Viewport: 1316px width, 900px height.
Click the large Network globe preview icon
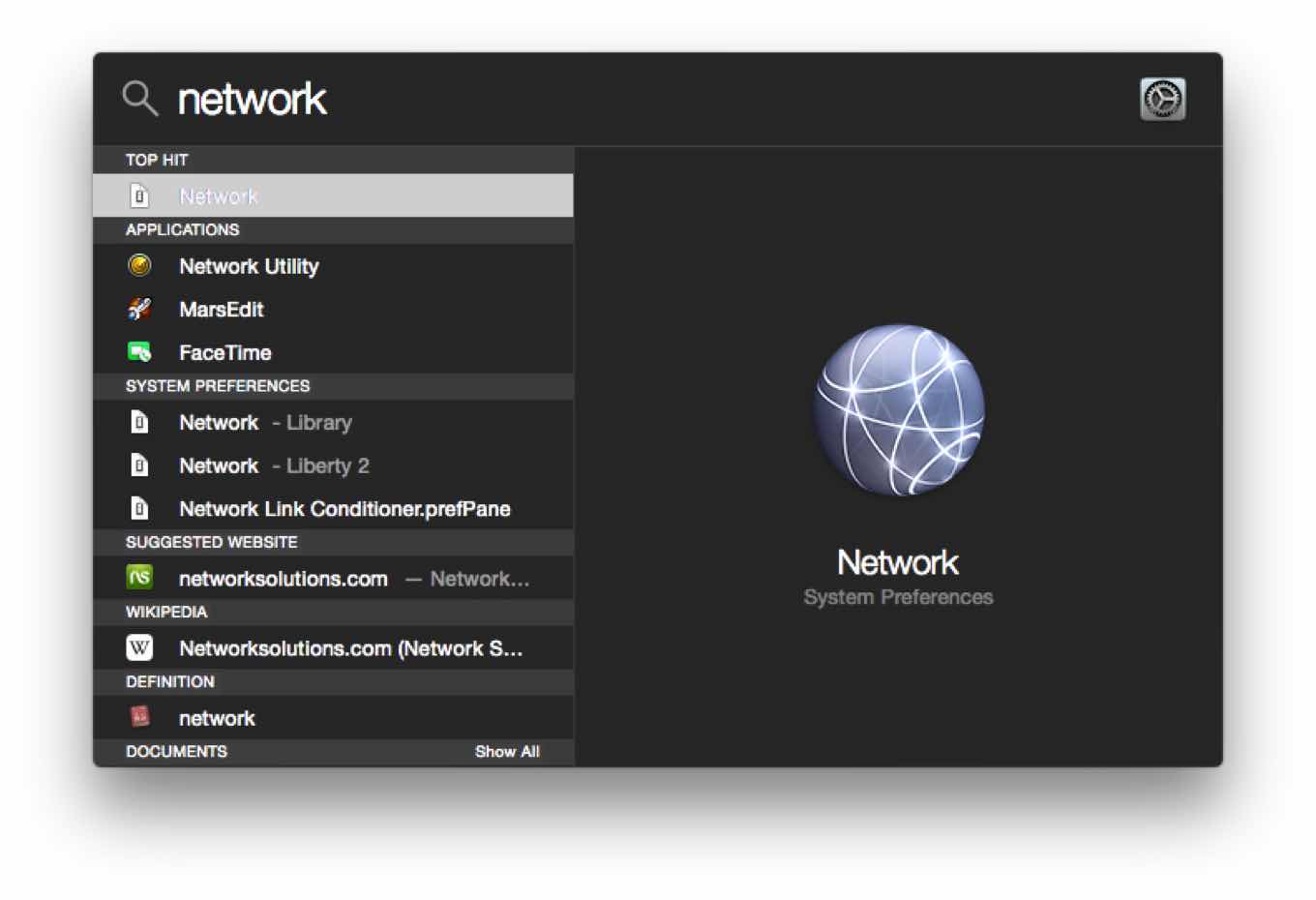899,409
